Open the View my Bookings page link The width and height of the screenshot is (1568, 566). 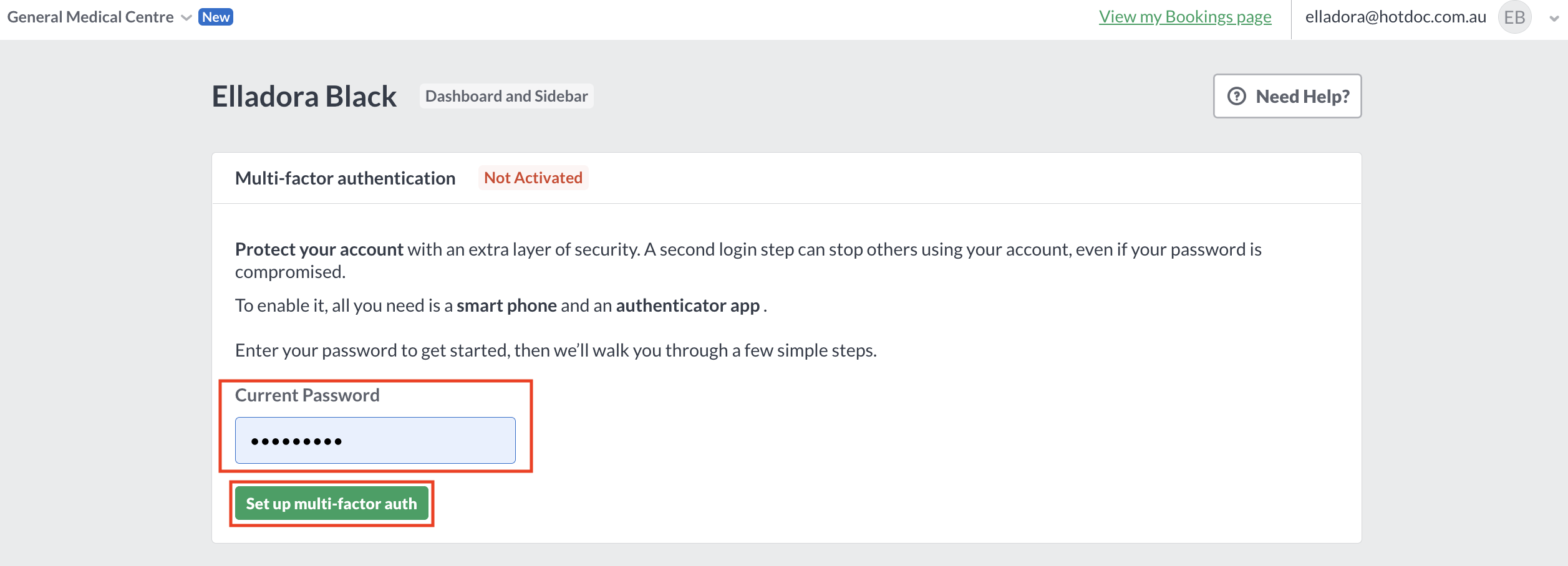click(x=1185, y=17)
